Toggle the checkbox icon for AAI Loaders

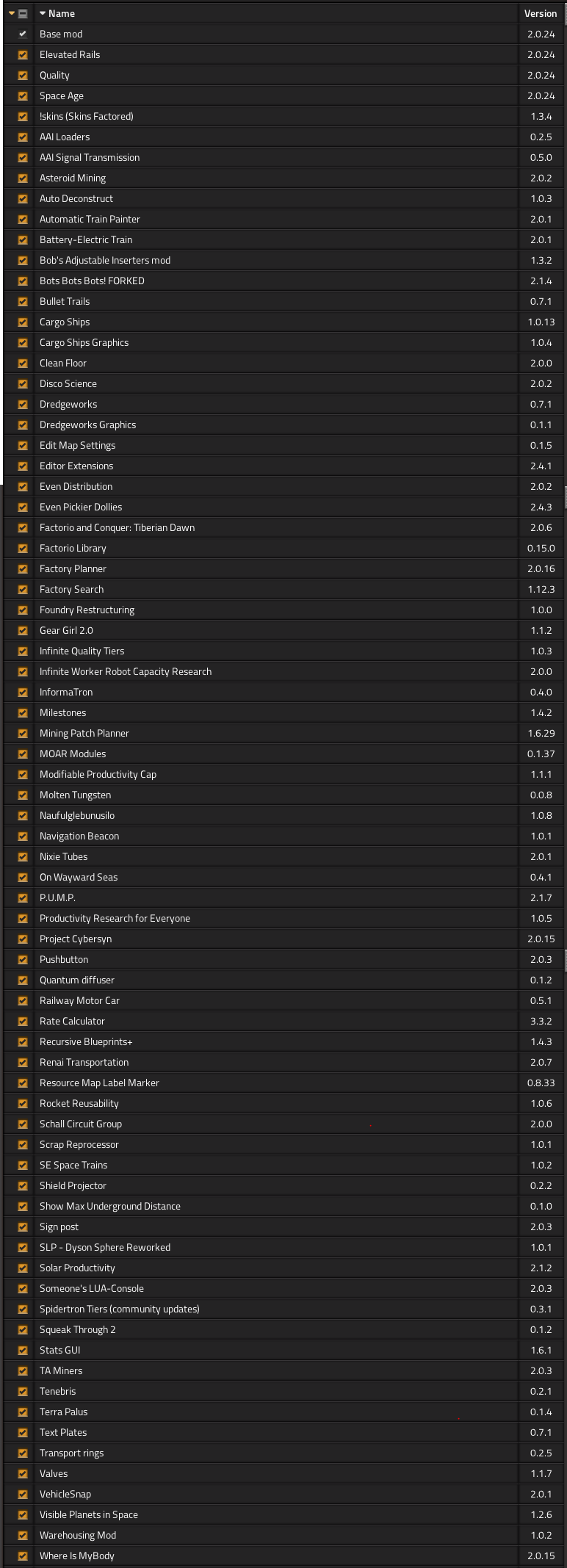23,137
